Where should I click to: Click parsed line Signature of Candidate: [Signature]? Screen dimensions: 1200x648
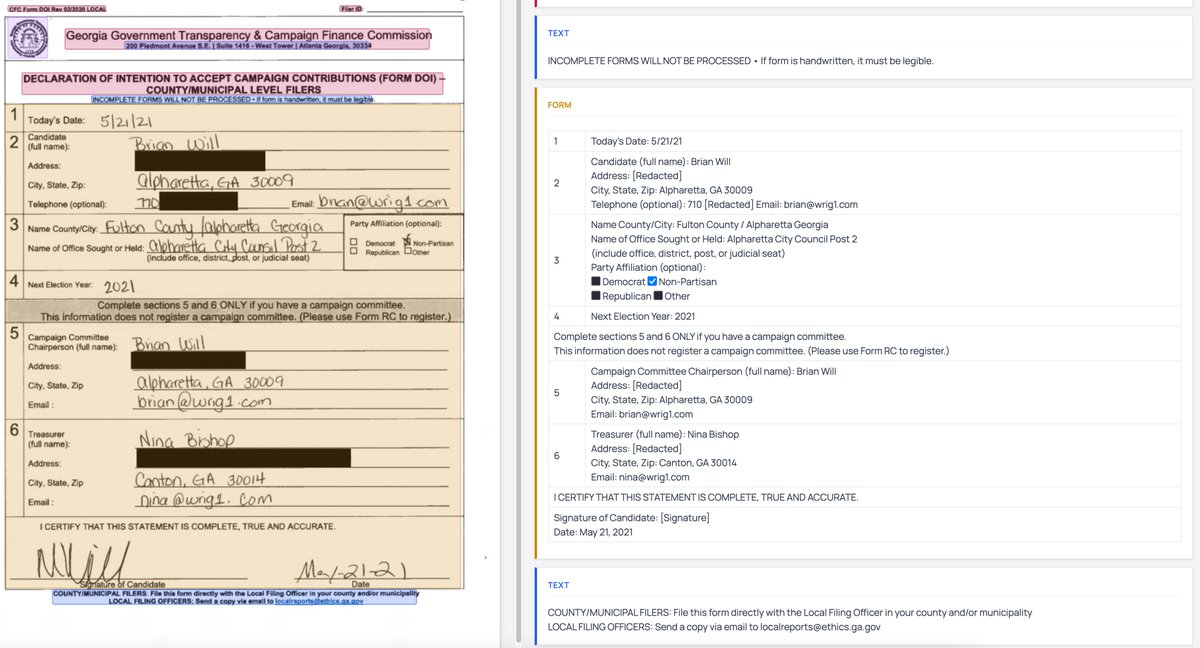click(632, 517)
